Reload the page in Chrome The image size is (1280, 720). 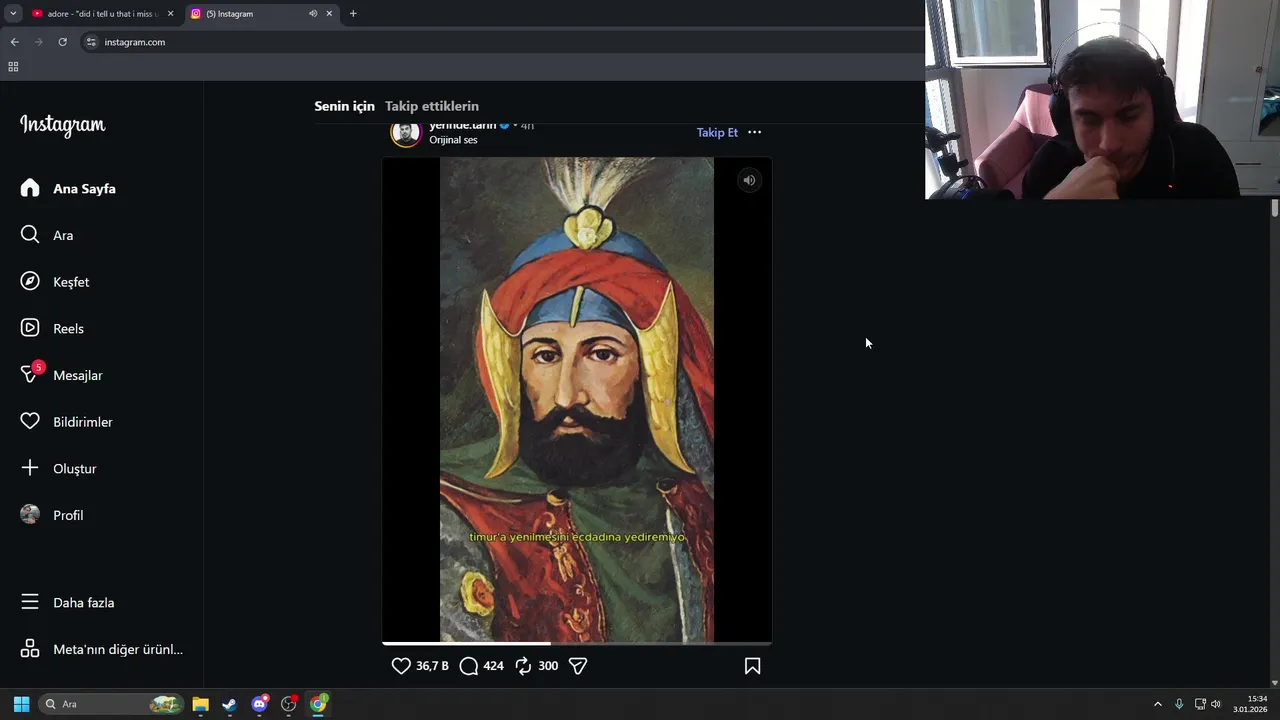(62, 42)
